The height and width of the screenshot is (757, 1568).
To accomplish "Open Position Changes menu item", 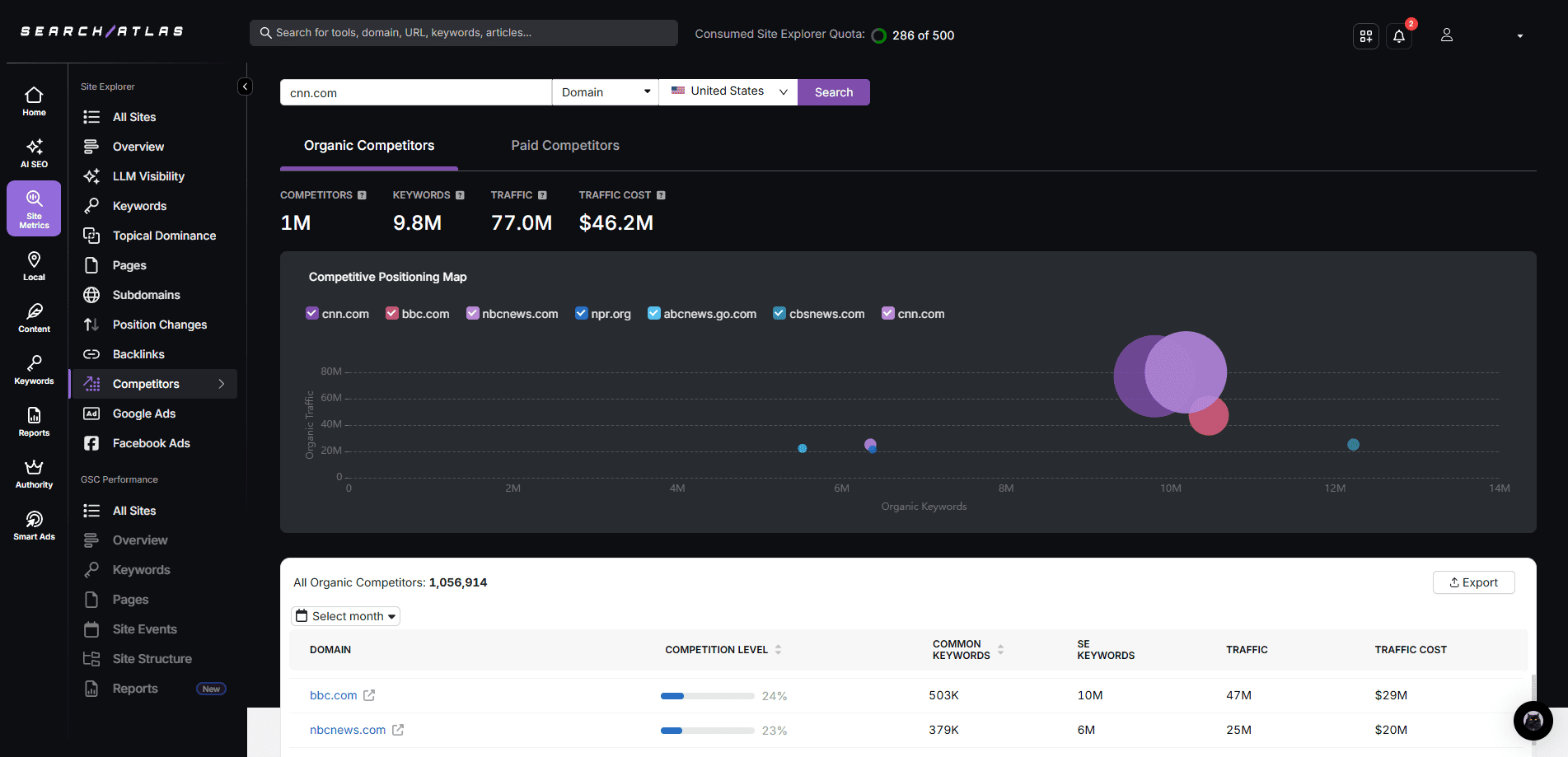I will [160, 325].
